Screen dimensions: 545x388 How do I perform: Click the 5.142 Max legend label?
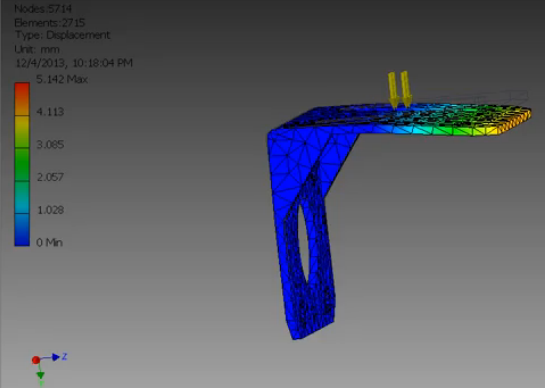click(x=62, y=79)
